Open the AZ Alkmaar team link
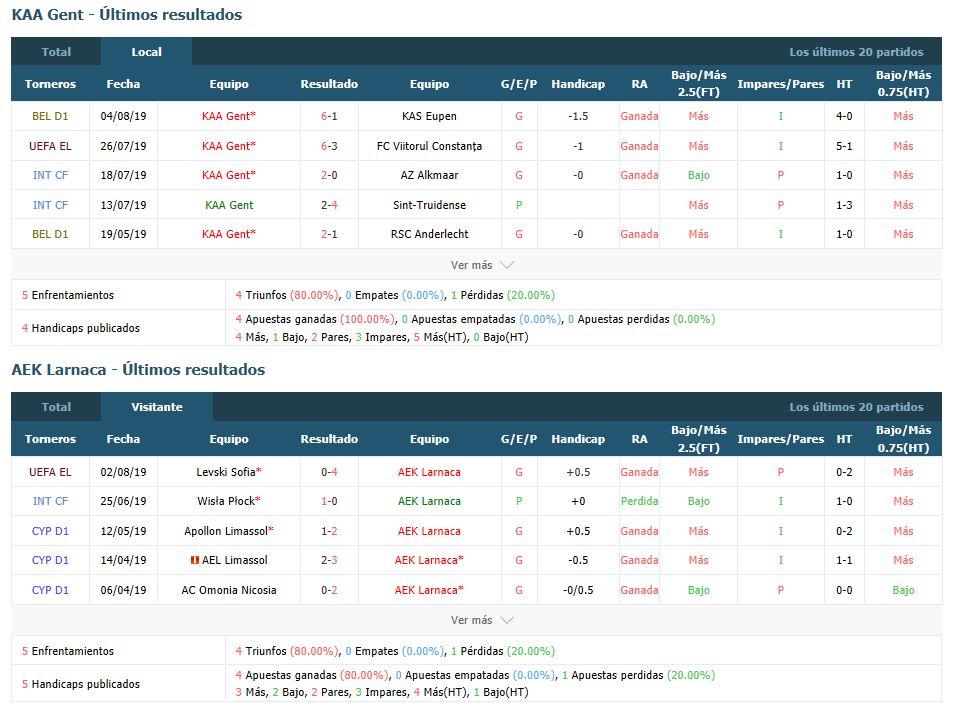Viewport: 960px width, 716px height. [x=429, y=175]
